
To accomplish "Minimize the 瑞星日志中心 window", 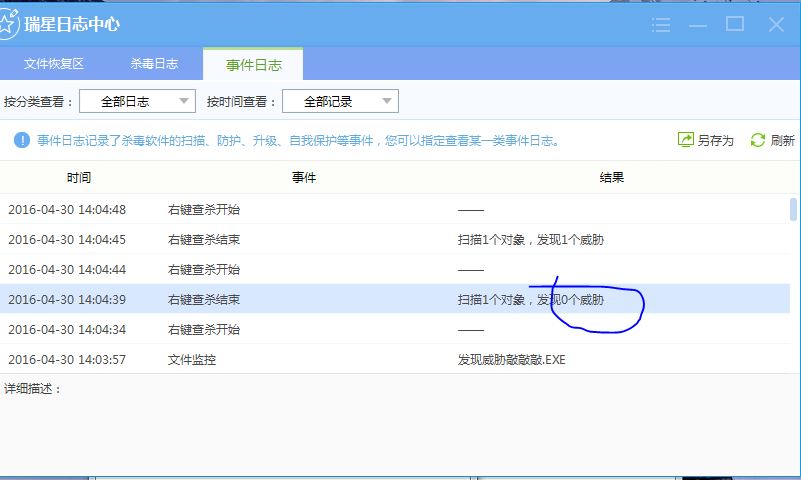I will (697, 26).
